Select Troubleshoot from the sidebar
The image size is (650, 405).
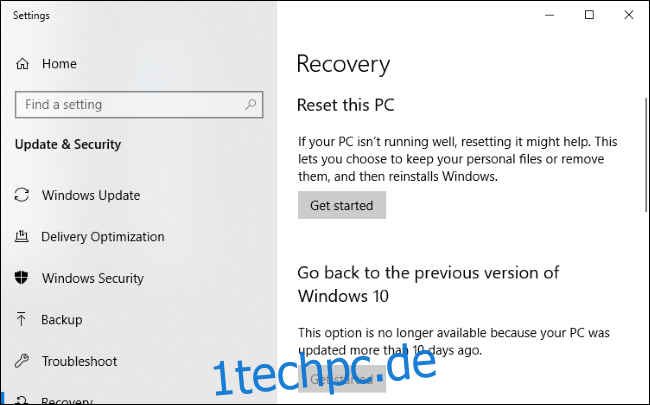point(80,361)
